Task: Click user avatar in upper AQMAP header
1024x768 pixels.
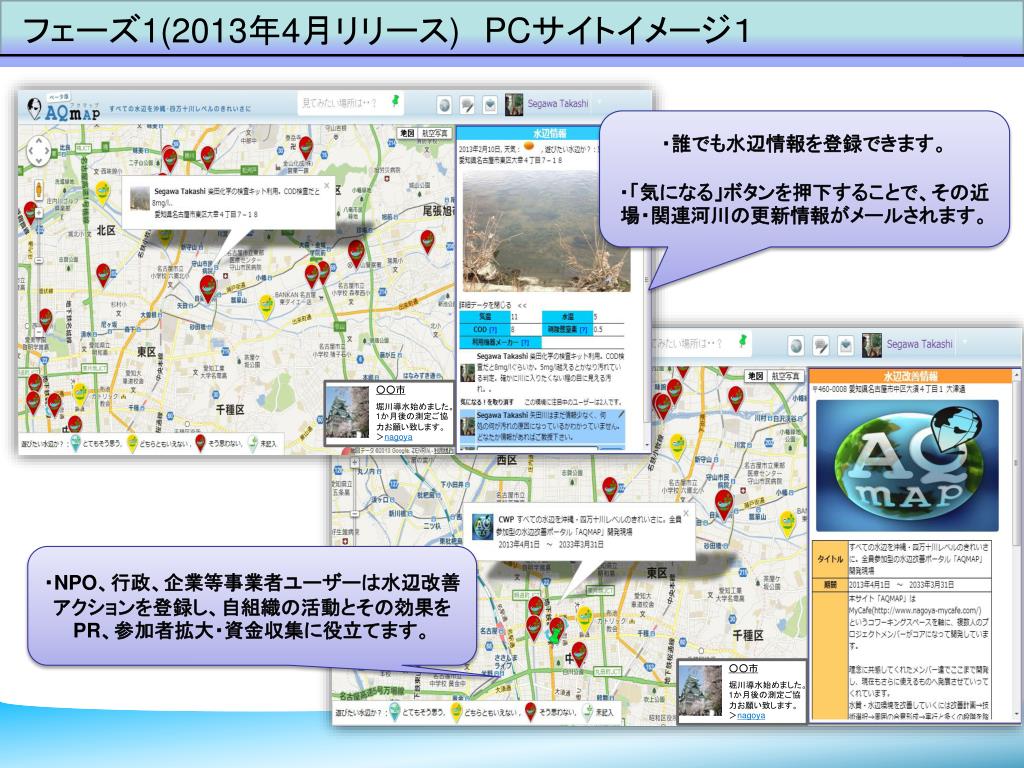Action: coord(514,104)
